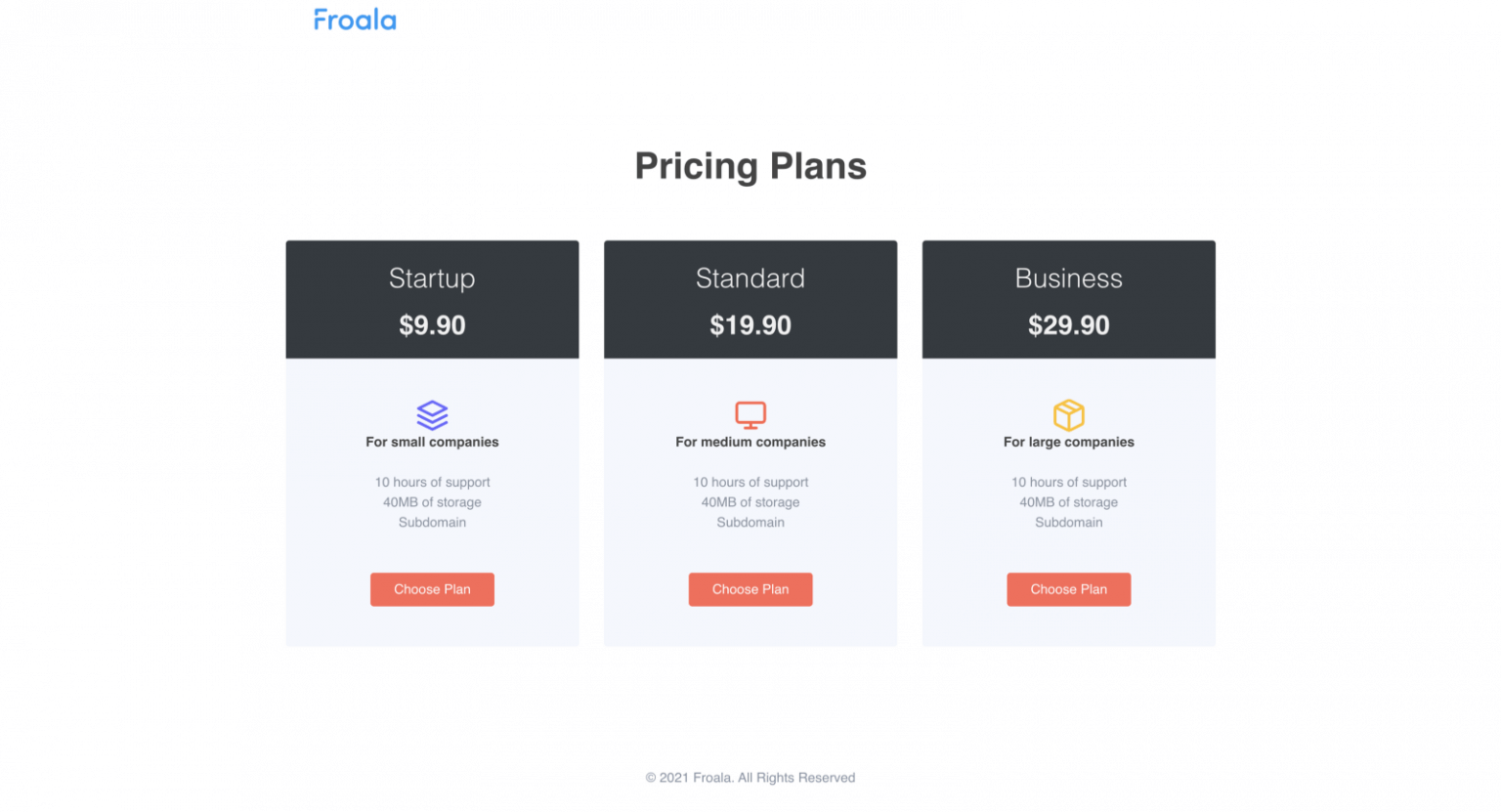Click the purple layers icon in Startup card

(432, 414)
